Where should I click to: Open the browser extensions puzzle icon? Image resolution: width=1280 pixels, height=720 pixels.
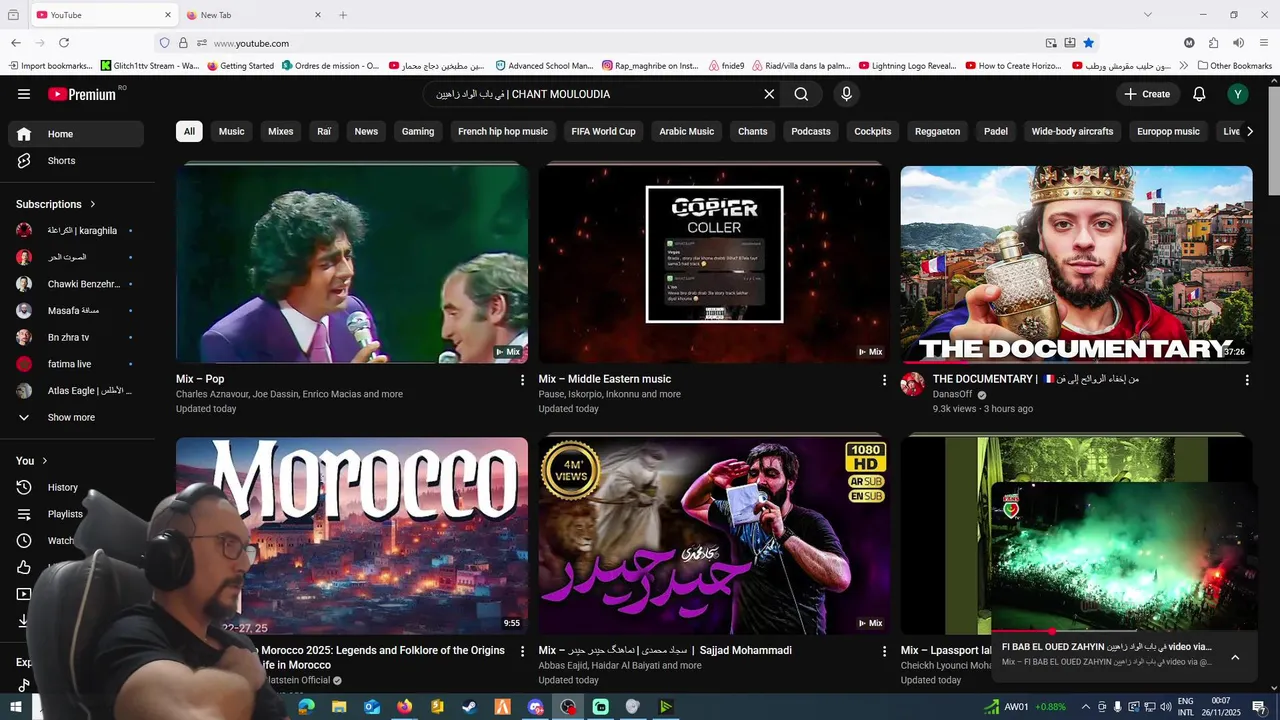point(1213,43)
